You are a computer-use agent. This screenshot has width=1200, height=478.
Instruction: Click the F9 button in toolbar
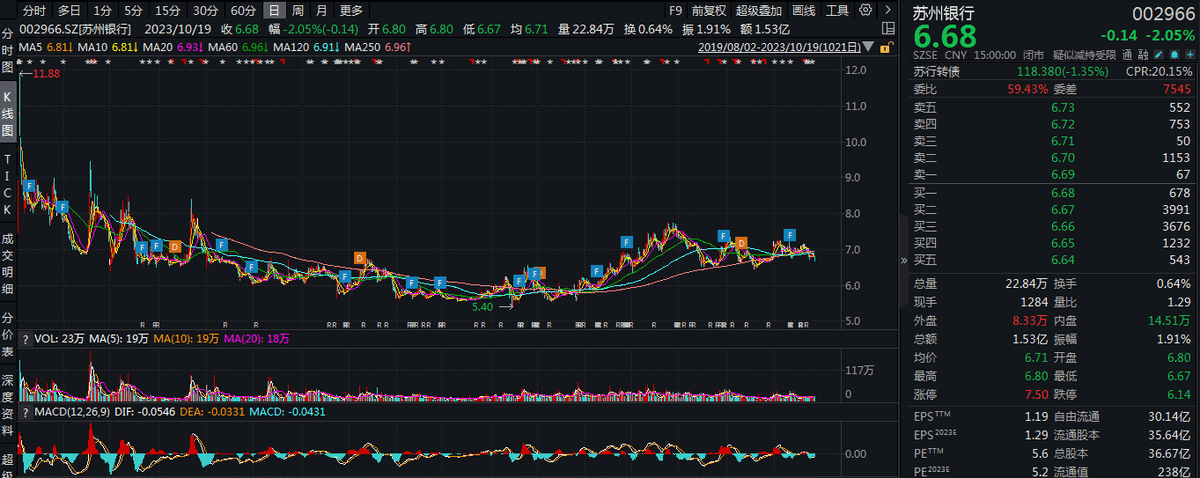click(x=675, y=11)
